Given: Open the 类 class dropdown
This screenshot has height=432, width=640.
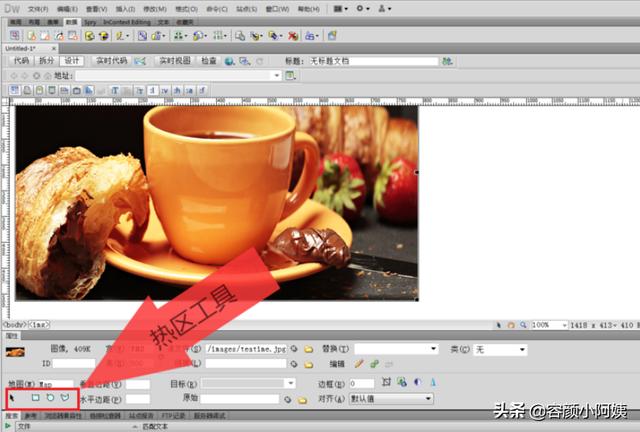Looking at the screenshot, I should [500, 350].
